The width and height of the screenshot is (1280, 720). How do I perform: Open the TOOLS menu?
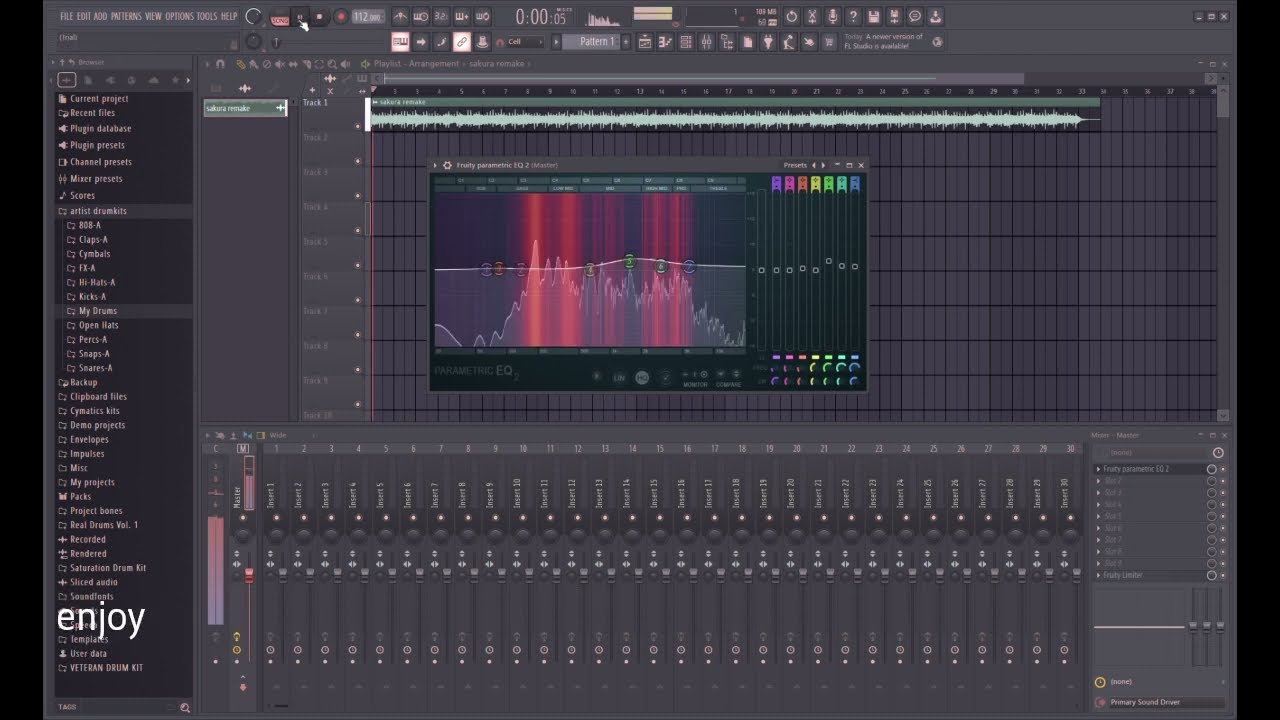click(206, 16)
